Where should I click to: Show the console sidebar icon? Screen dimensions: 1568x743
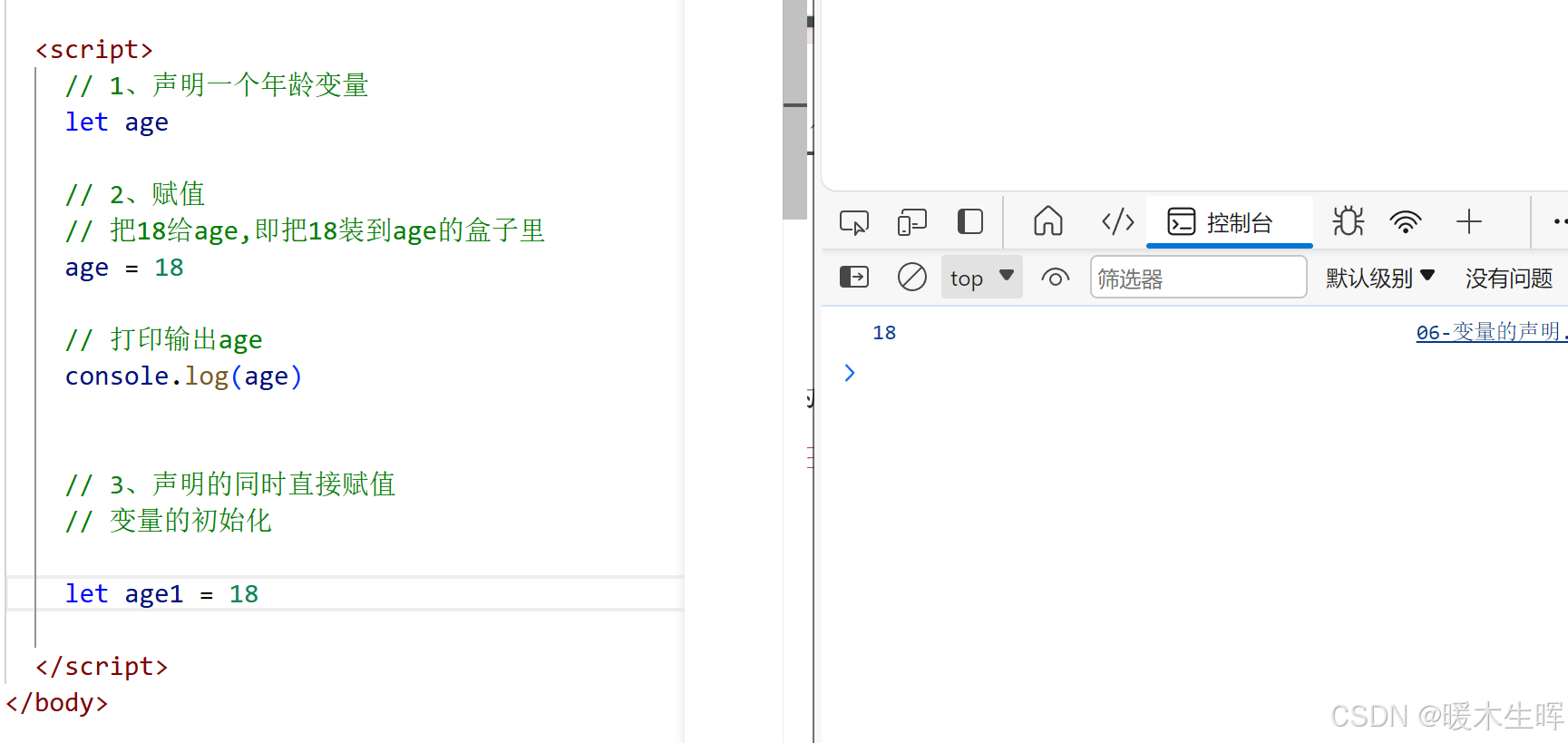854,277
